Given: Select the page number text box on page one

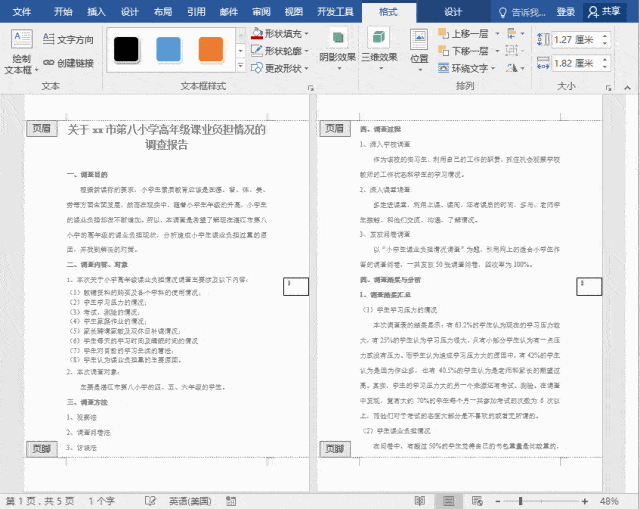Looking at the screenshot, I should pos(296,286).
